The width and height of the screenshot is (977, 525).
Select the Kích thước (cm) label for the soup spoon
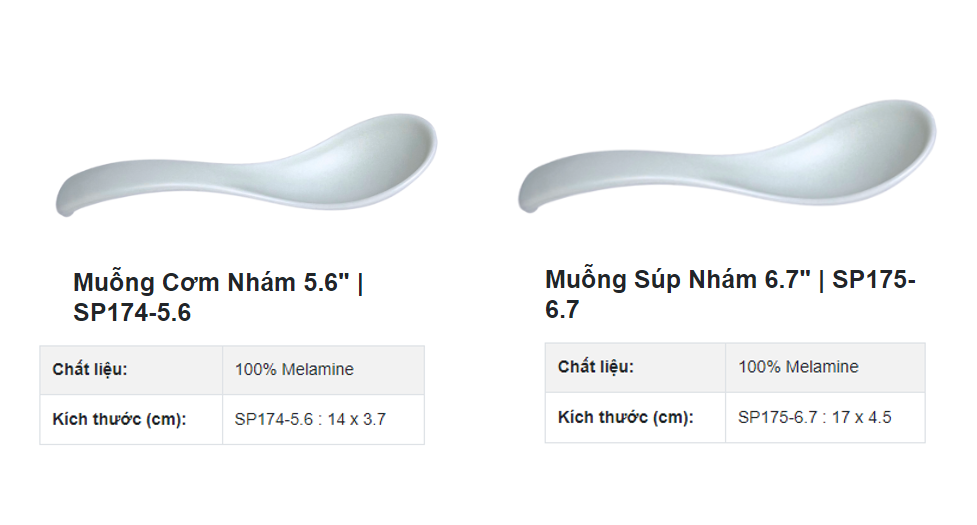click(626, 417)
